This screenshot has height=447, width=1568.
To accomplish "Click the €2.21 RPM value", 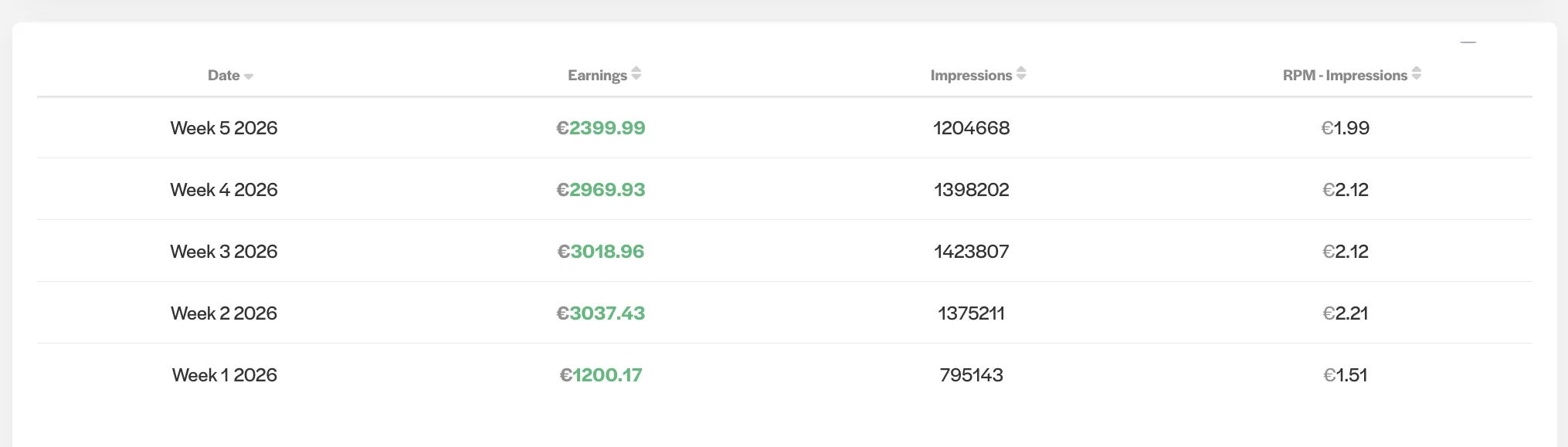I will [1345, 313].
